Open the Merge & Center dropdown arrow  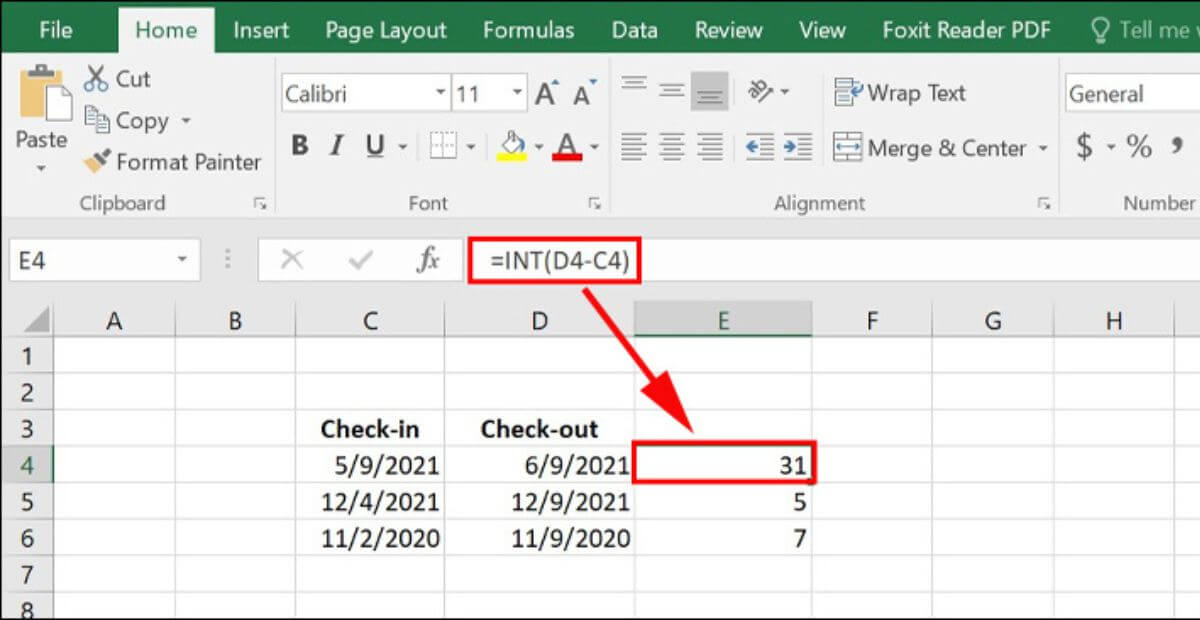point(1043,148)
